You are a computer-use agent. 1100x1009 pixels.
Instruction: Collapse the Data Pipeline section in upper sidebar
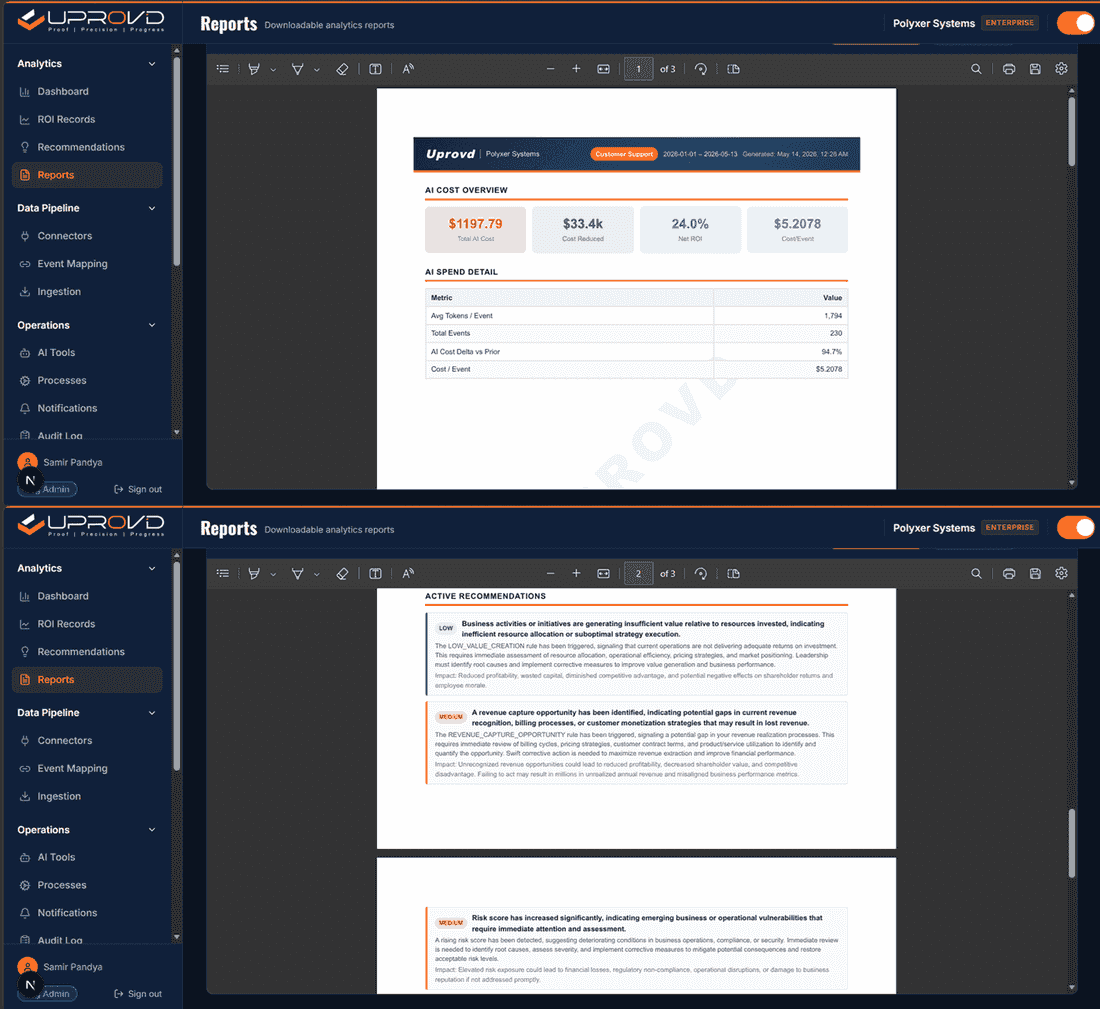(x=152, y=208)
